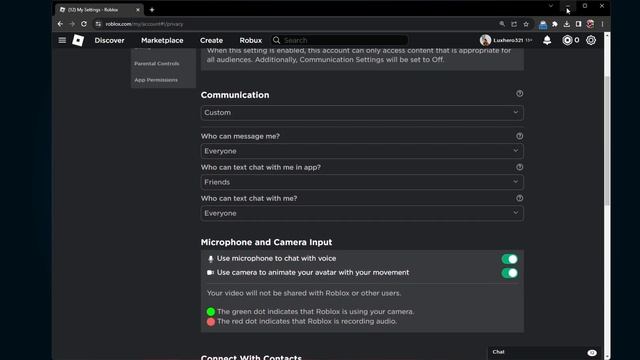Open the notifications bell
Image resolution: width=640 pixels, height=360 pixels.
point(547,40)
